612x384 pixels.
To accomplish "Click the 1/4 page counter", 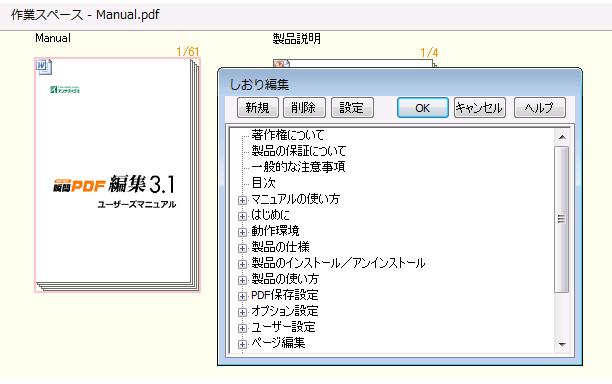I will click(429, 53).
